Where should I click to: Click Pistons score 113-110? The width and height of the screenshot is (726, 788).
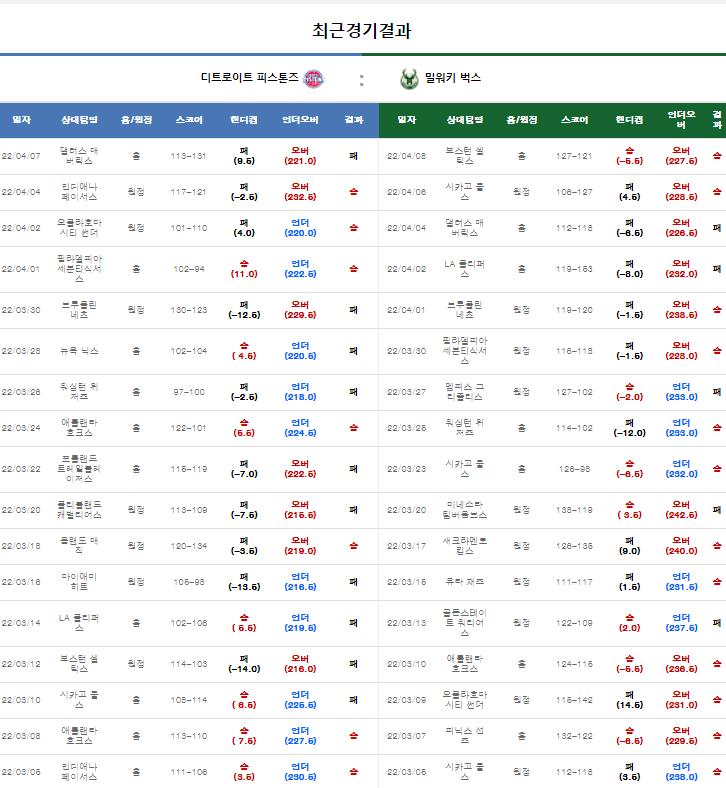[x=188, y=736]
